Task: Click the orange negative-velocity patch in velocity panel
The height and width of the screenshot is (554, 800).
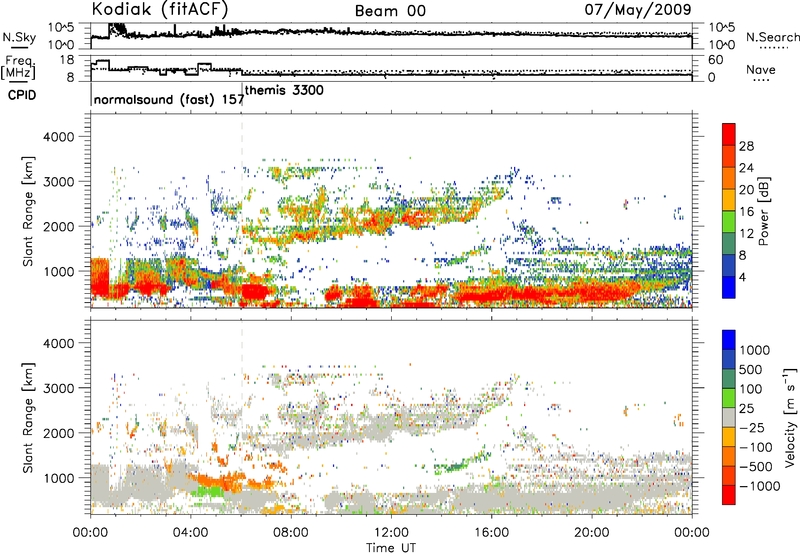Action: click(217, 482)
